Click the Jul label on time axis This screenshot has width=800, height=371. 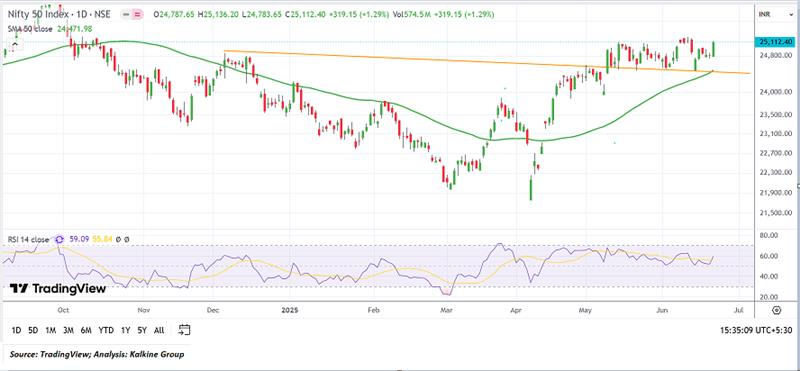(738, 310)
